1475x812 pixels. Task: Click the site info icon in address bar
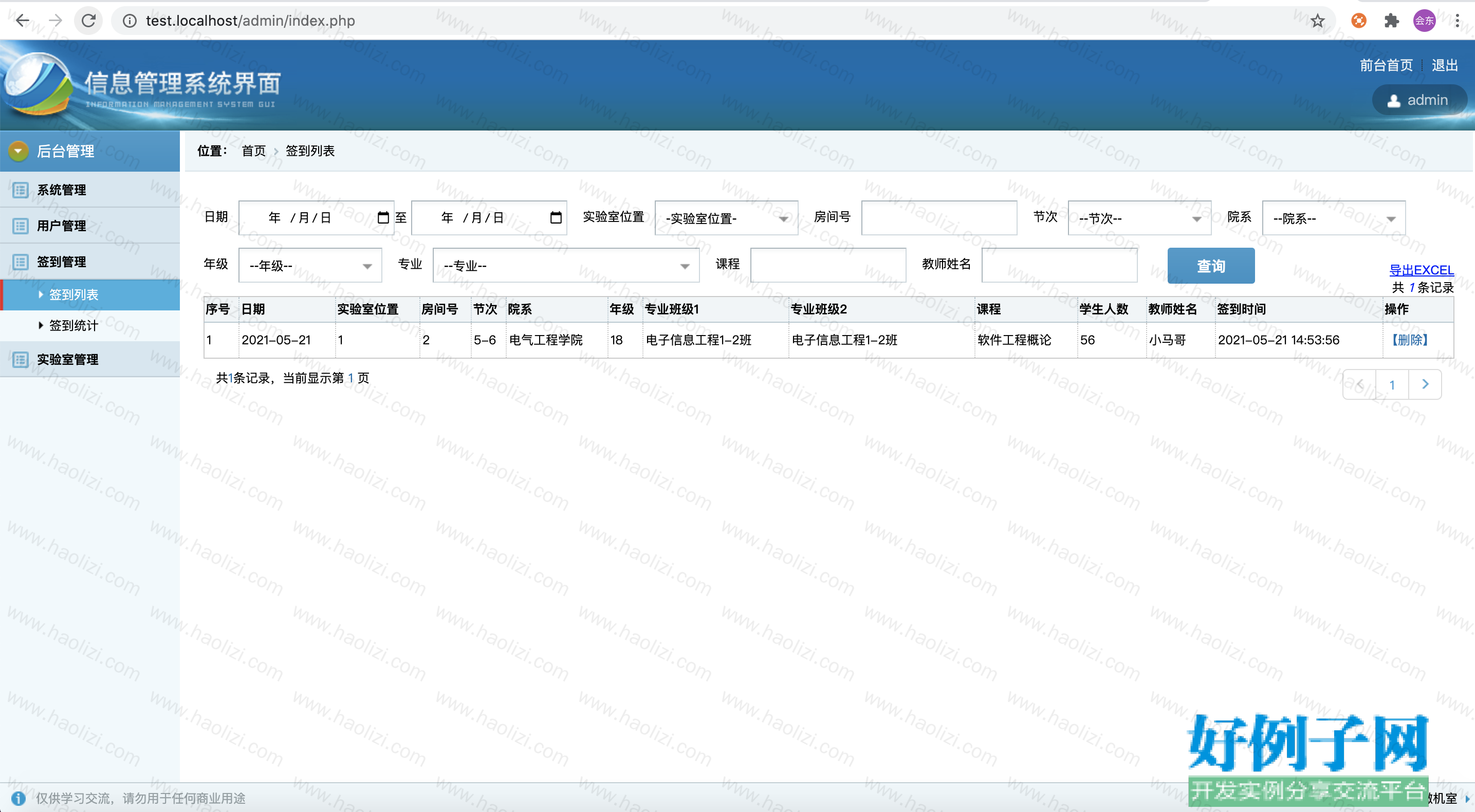tap(130, 21)
